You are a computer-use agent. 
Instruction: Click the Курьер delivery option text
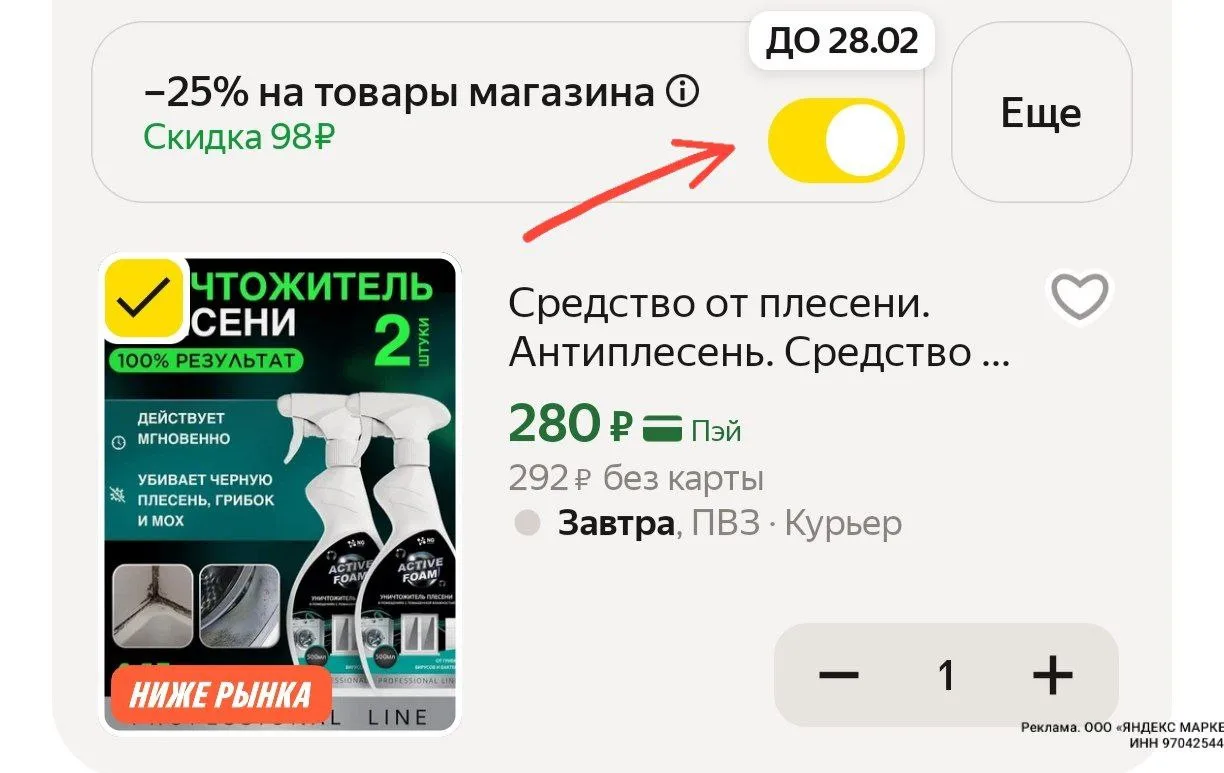coord(844,522)
